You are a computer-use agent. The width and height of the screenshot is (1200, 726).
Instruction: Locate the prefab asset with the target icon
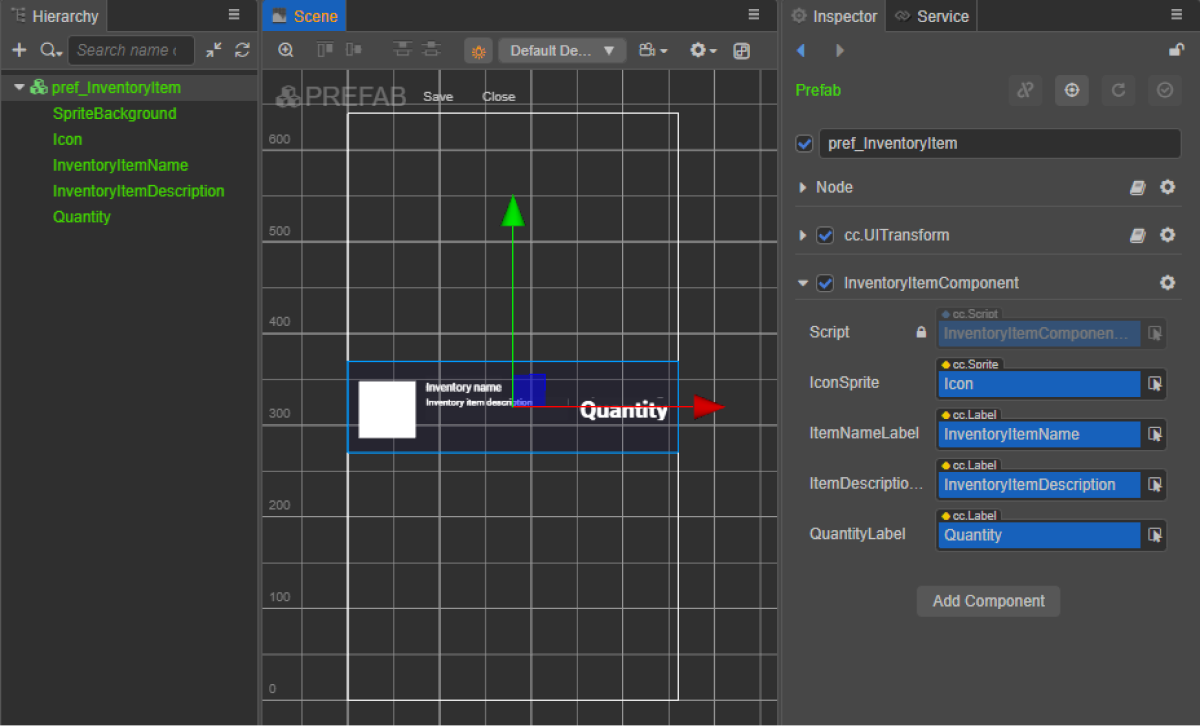1072,90
